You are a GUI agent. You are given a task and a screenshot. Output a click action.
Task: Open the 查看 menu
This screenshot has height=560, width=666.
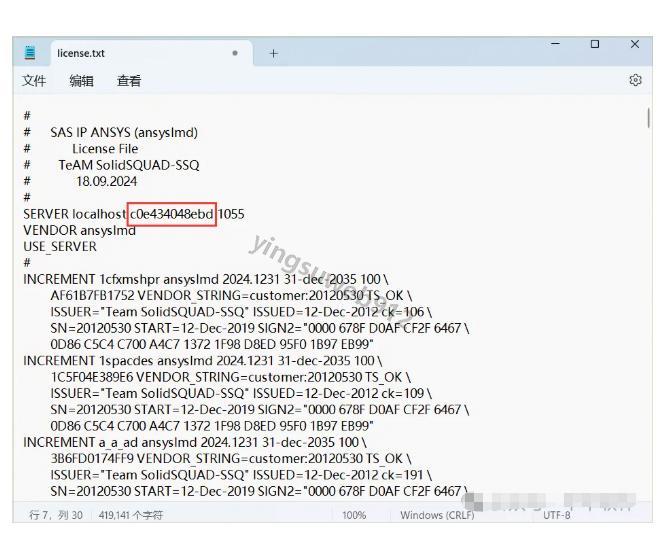tap(129, 80)
